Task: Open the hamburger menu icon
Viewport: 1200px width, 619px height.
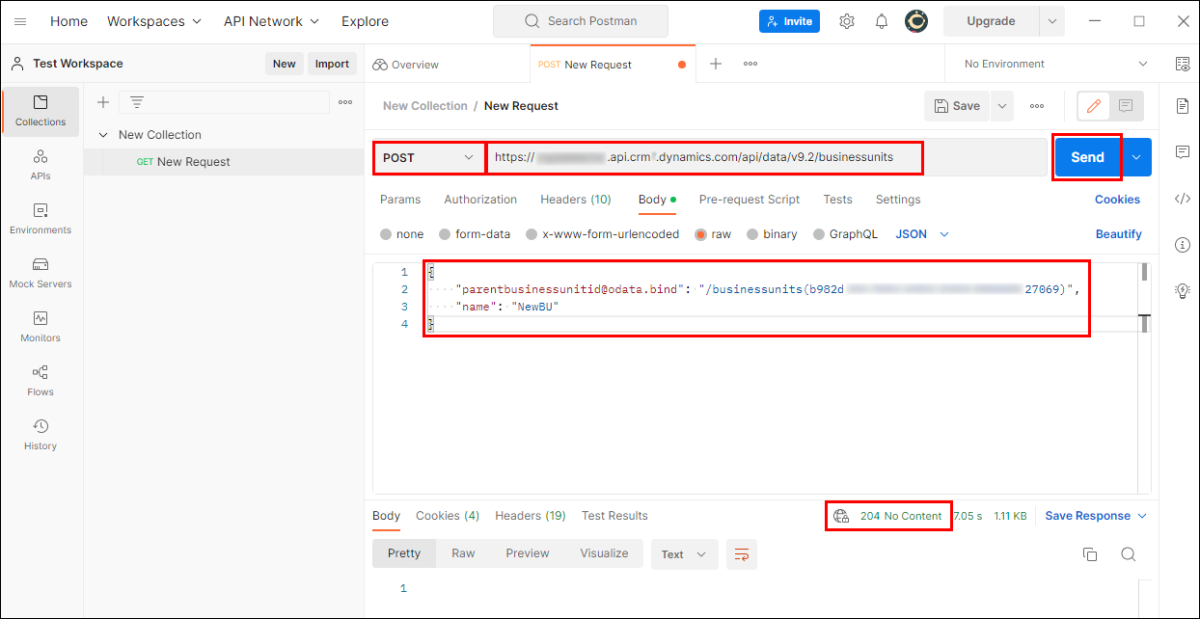Action: (20, 21)
